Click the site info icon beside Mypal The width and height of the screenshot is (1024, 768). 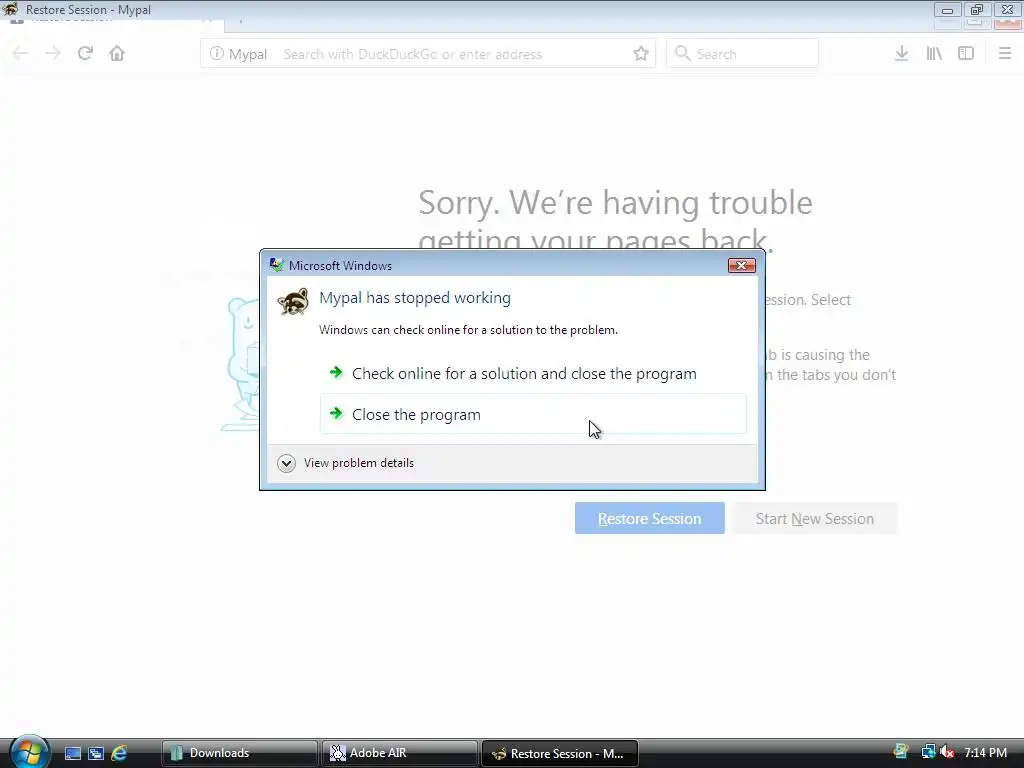click(x=217, y=54)
